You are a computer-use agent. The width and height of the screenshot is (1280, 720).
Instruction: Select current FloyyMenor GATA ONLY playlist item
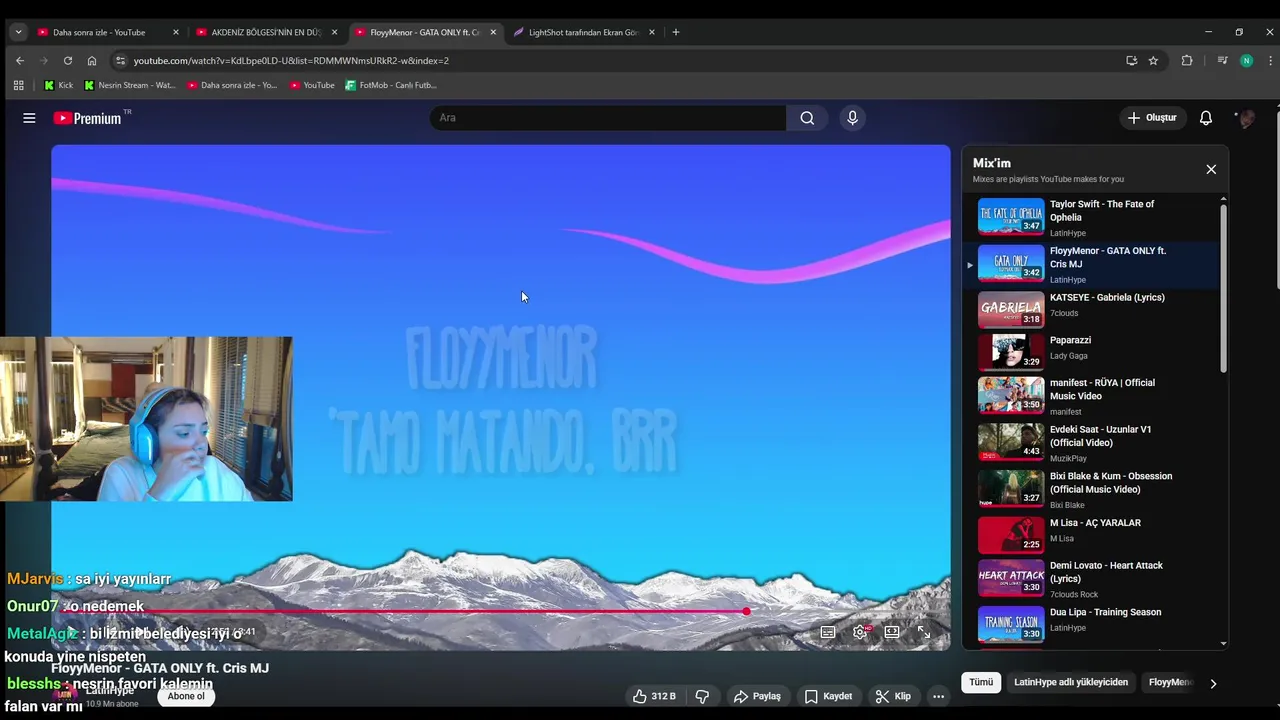(1091, 264)
